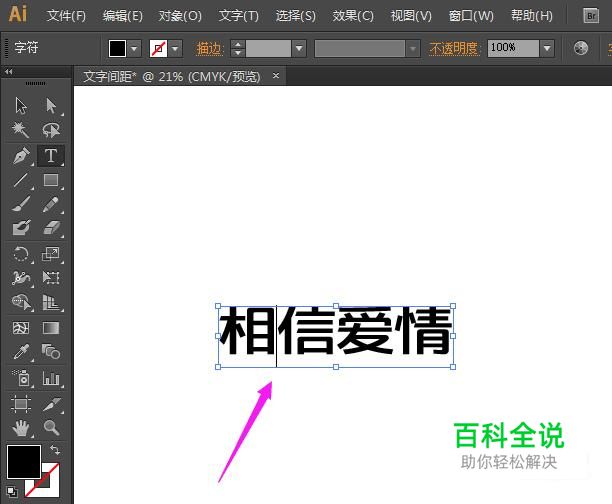The image size is (612, 504).
Task: Expand stroke weight dropdown
Action: coord(299,48)
